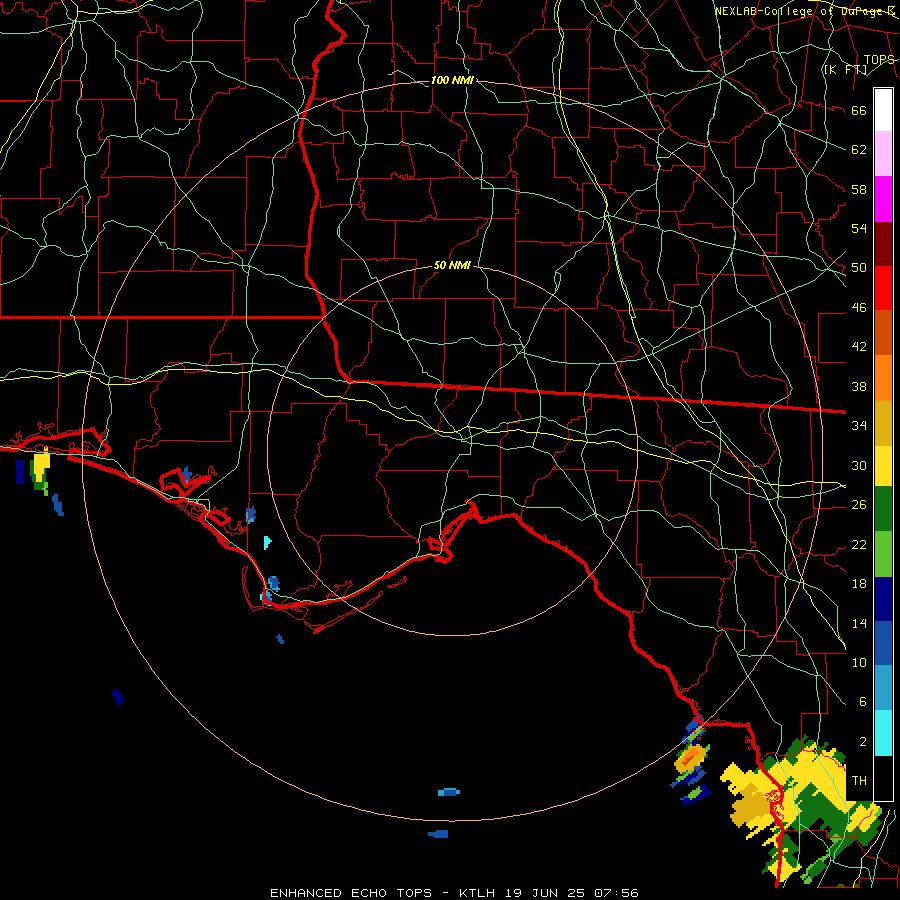Click the TOPS legend title
Viewport: 900px width, 900px height.
click(879, 60)
